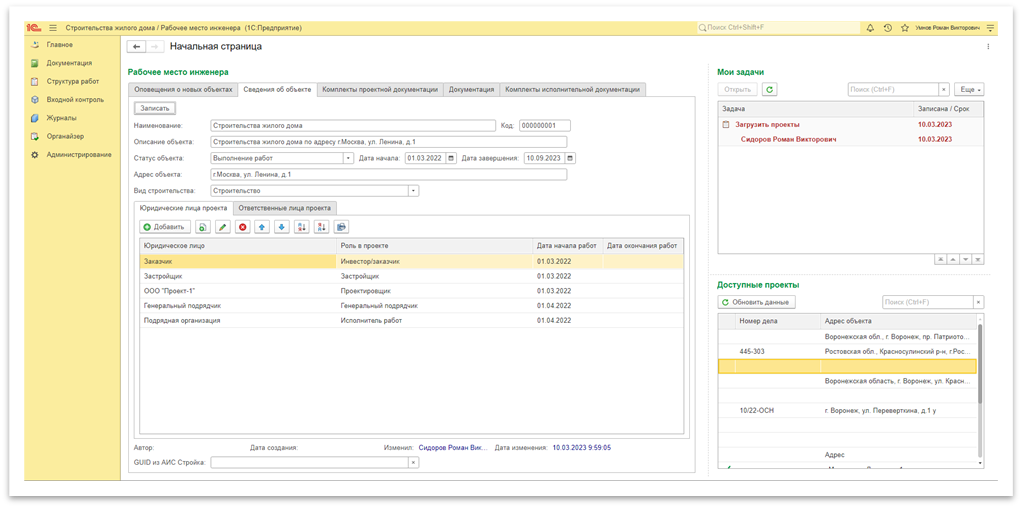This screenshot has height=508, width=1022.
Task: Open the Журналы section in sidebar
Action: tap(64, 118)
